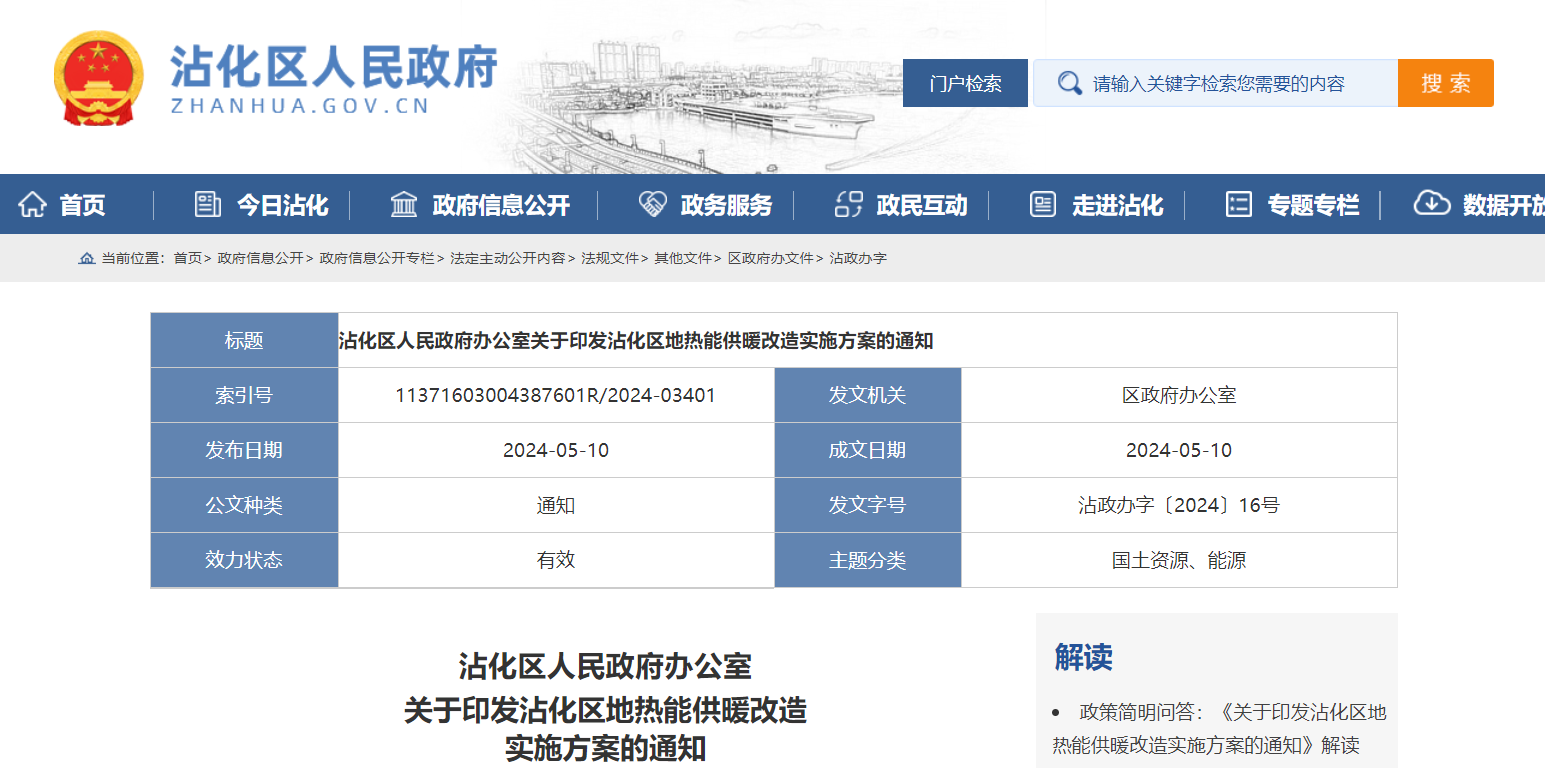Viewport: 1545px width, 768px height.
Task: Click the magnifier icon in the search box
Action: click(x=1069, y=83)
